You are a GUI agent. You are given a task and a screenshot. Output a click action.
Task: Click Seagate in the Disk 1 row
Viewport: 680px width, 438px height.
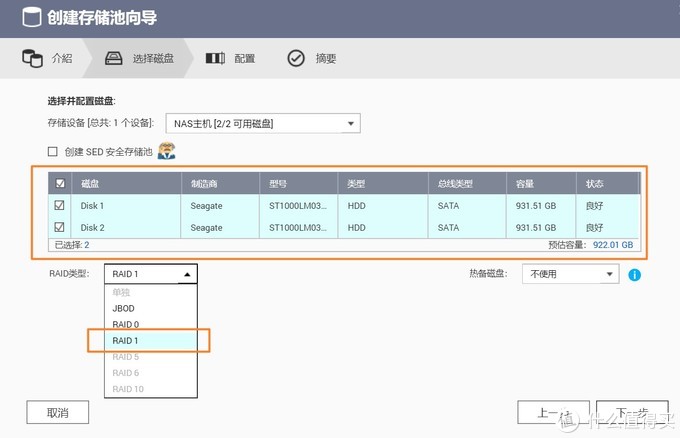206,206
